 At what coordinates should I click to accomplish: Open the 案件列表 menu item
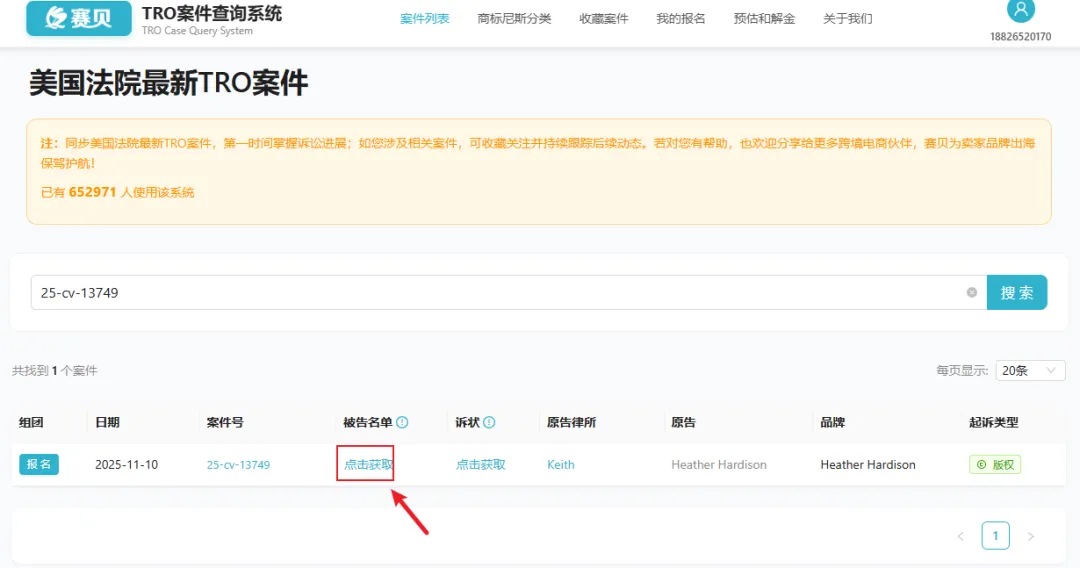coord(424,19)
